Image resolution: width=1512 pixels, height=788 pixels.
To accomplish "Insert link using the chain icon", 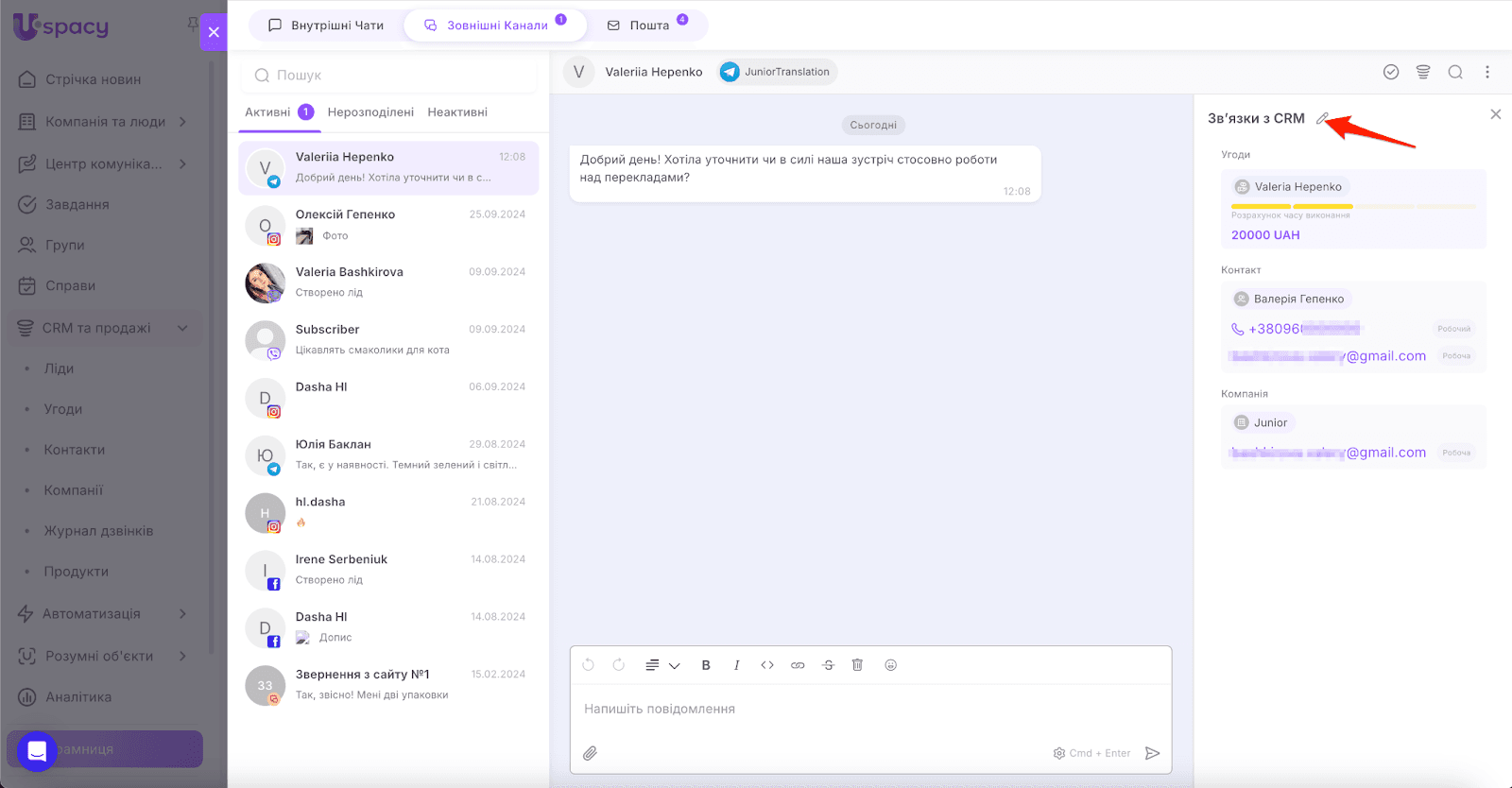I will pos(798,665).
